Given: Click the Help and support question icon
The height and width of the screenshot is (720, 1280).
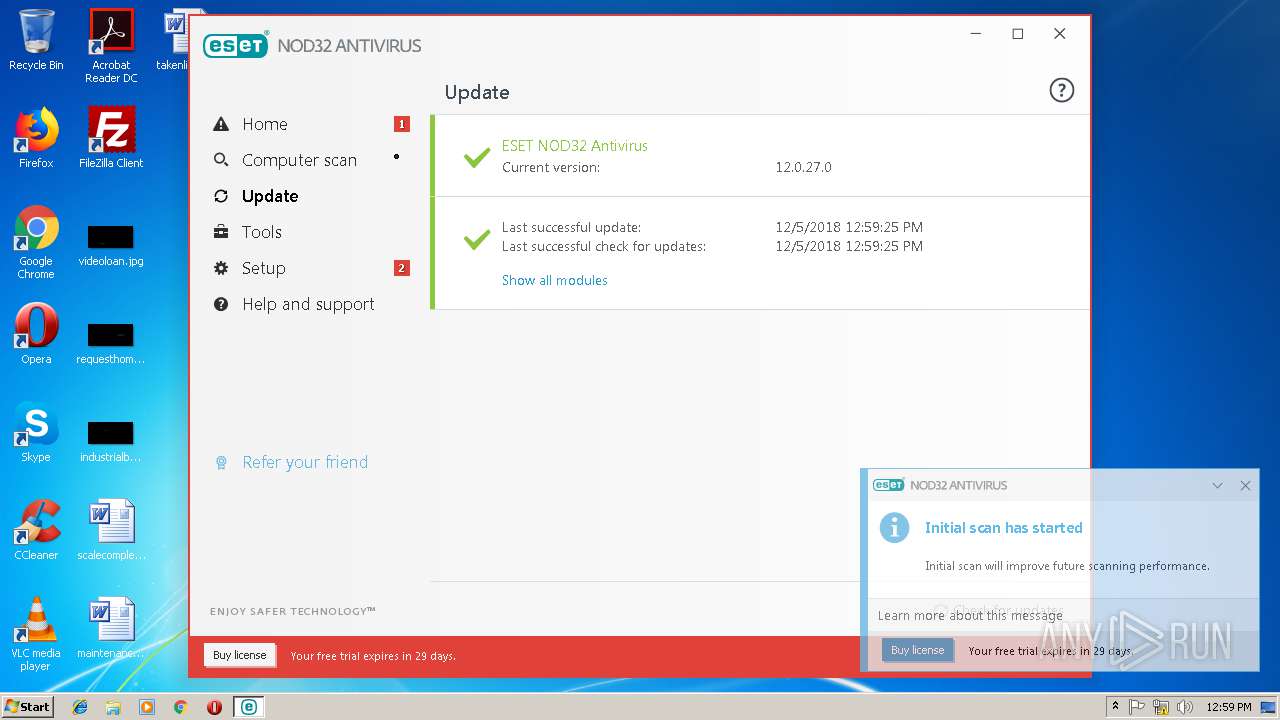Looking at the screenshot, I should point(221,304).
